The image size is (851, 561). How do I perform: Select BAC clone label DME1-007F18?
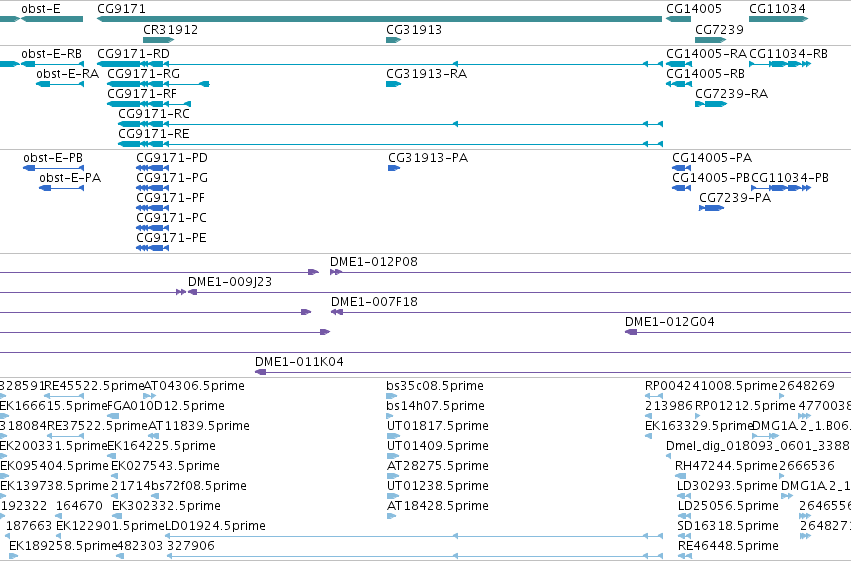click(374, 302)
